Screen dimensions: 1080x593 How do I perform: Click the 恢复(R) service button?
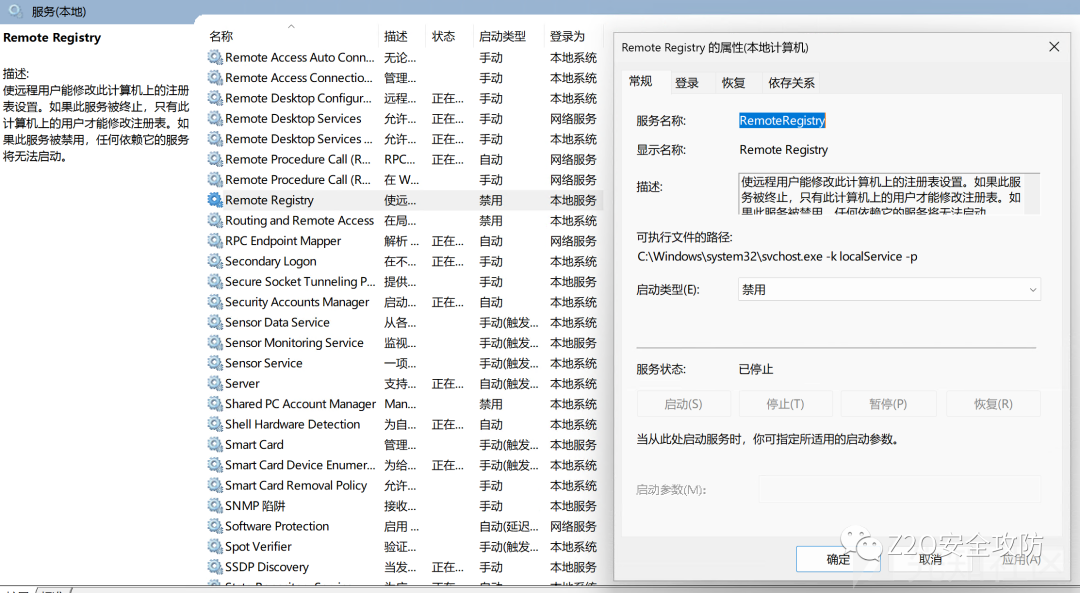tap(993, 404)
